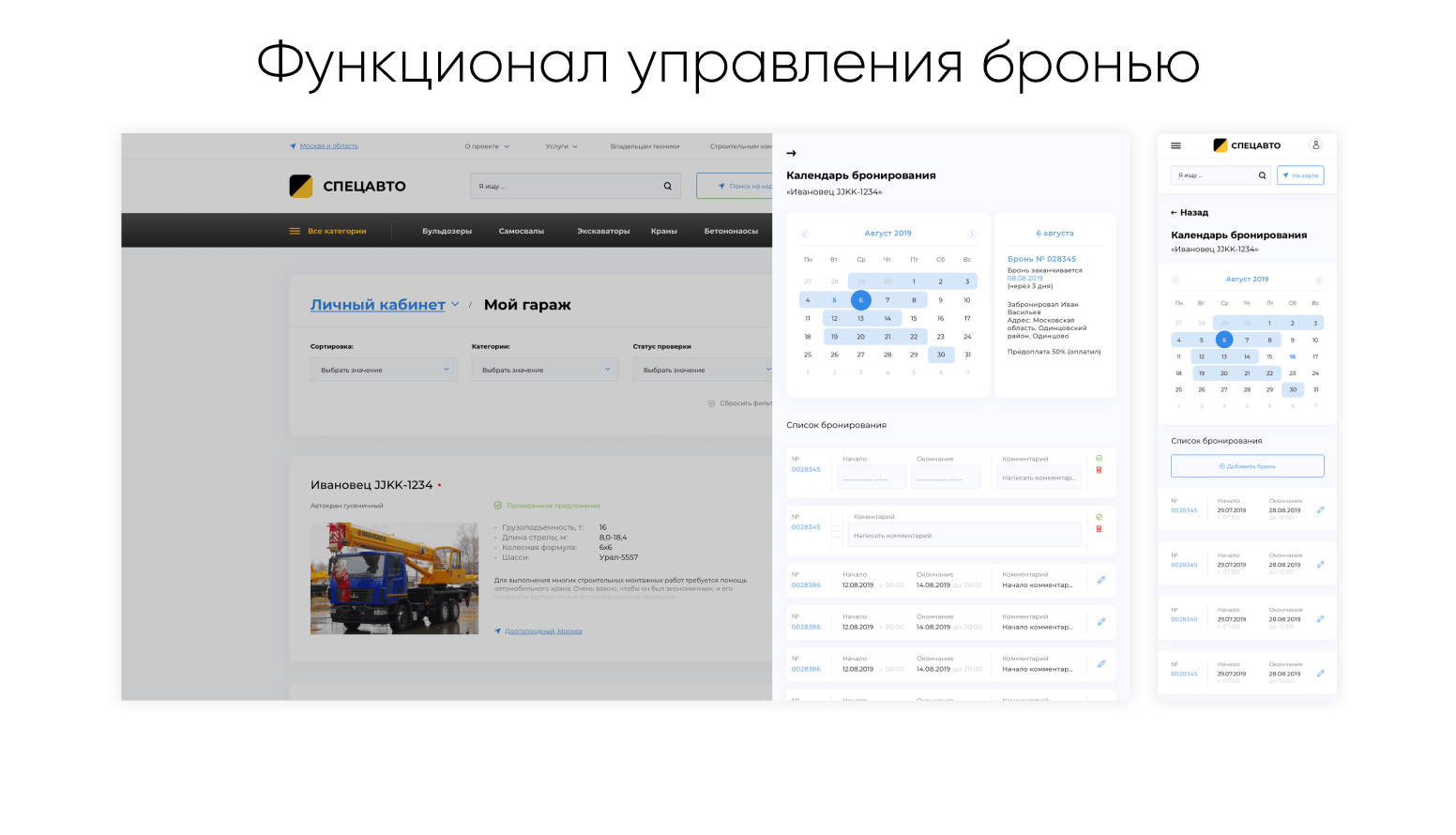Click the search magnifier in desktop search field
Image resolution: width=1456 pixels, height=835 pixels.
[x=668, y=186]
